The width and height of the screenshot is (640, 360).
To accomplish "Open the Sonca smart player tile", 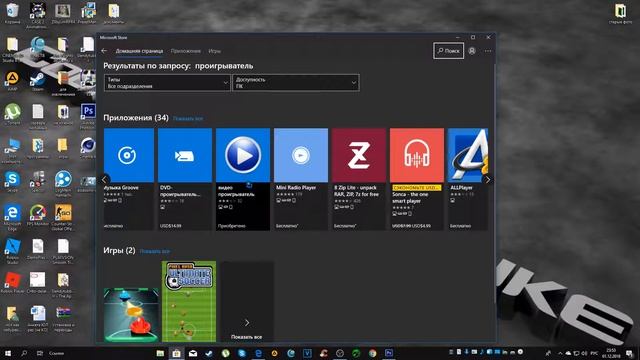I will (x=417, y=179).
